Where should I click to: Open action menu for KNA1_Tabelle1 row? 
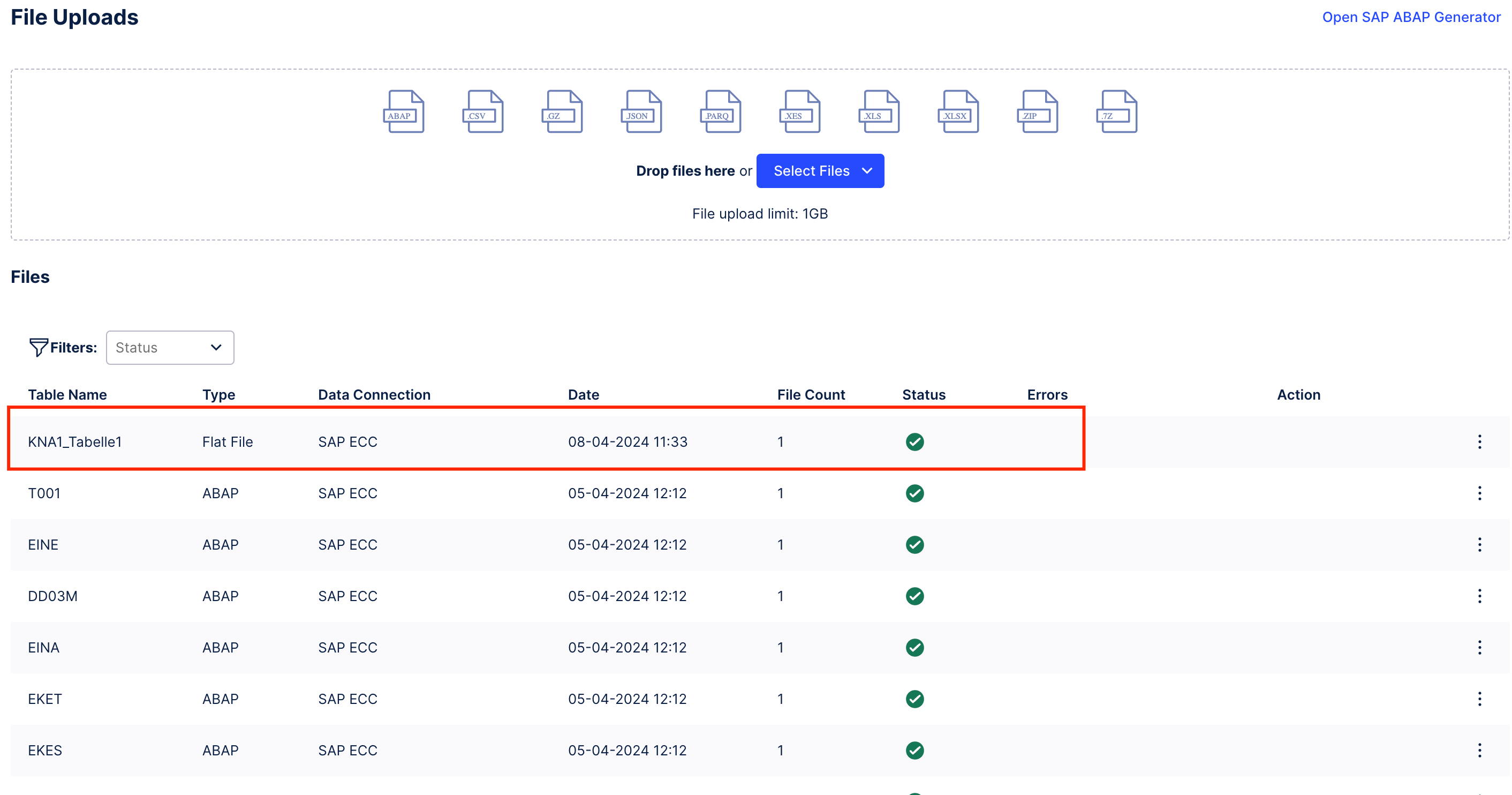click(1480, 441)
